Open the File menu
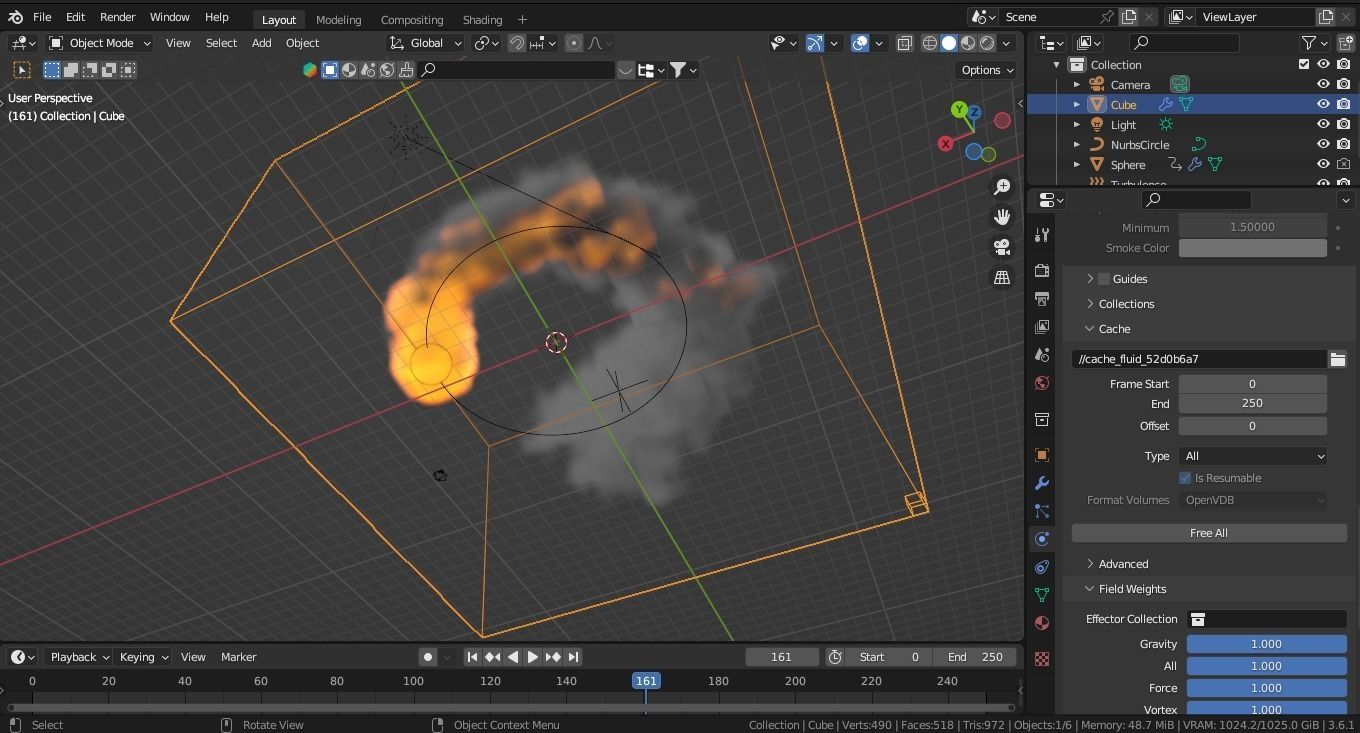Viewport: 1360px width, 733px height. (42, 17)
